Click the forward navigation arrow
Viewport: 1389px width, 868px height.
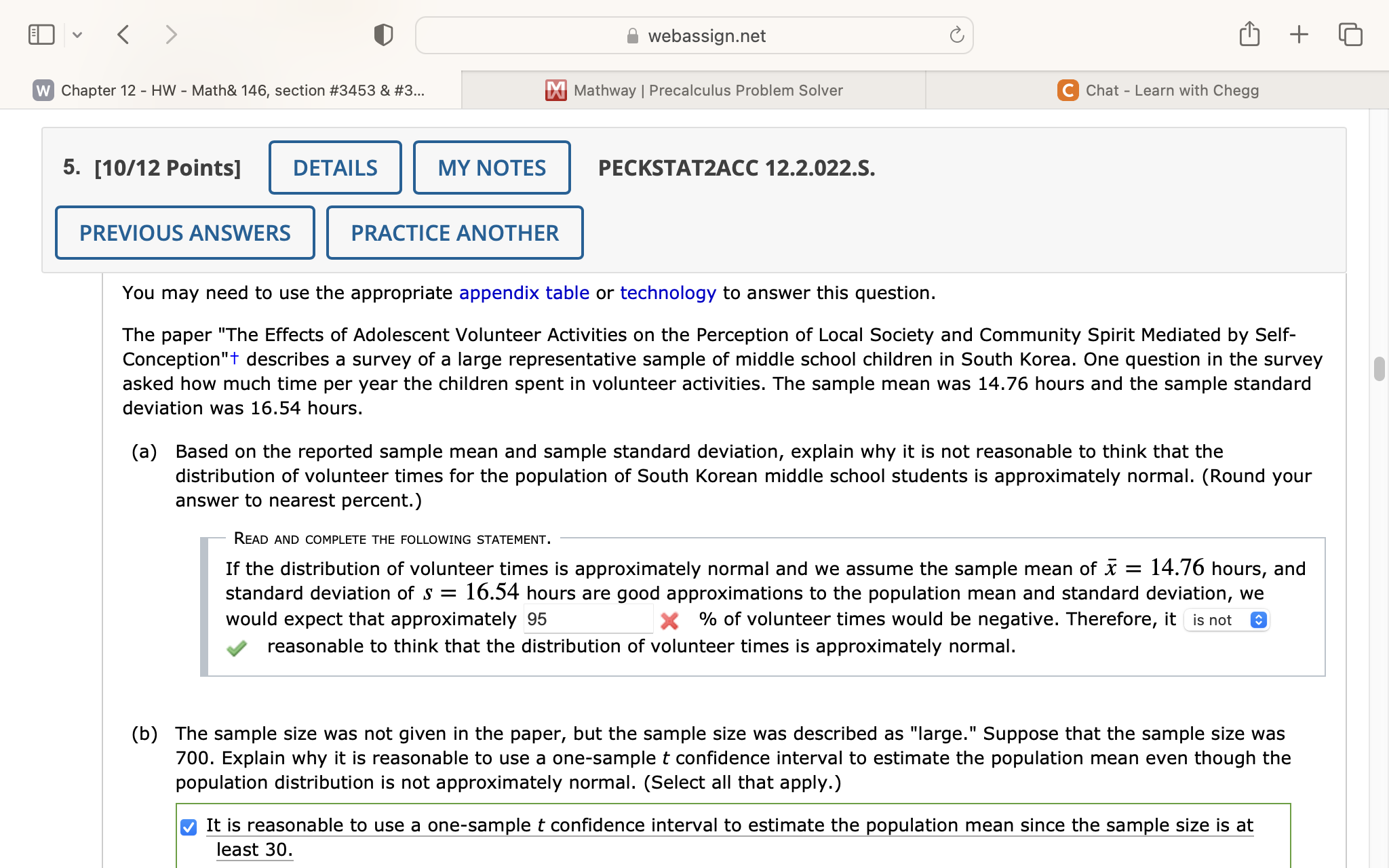[170, 35]
